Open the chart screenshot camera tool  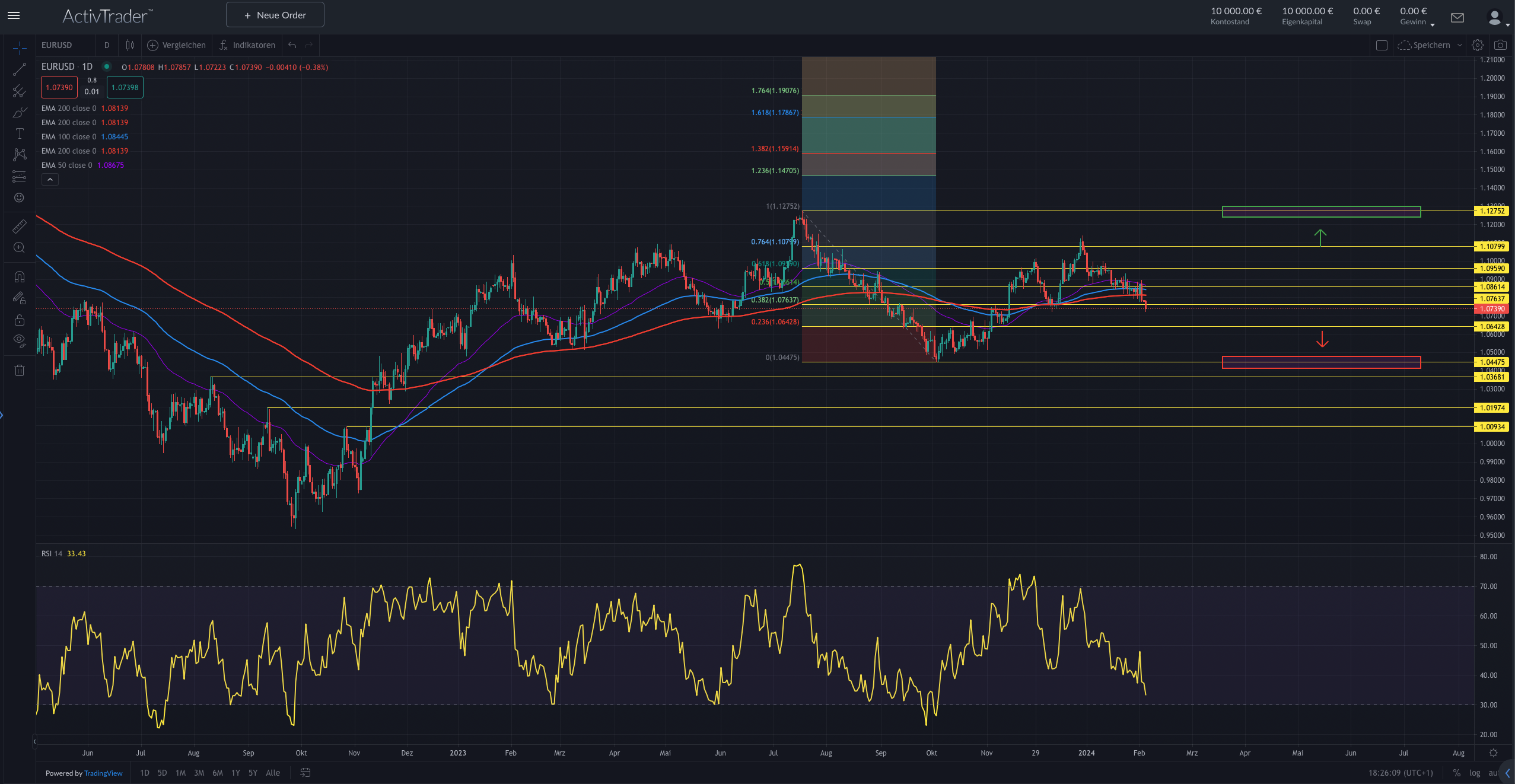(1501, 45)
